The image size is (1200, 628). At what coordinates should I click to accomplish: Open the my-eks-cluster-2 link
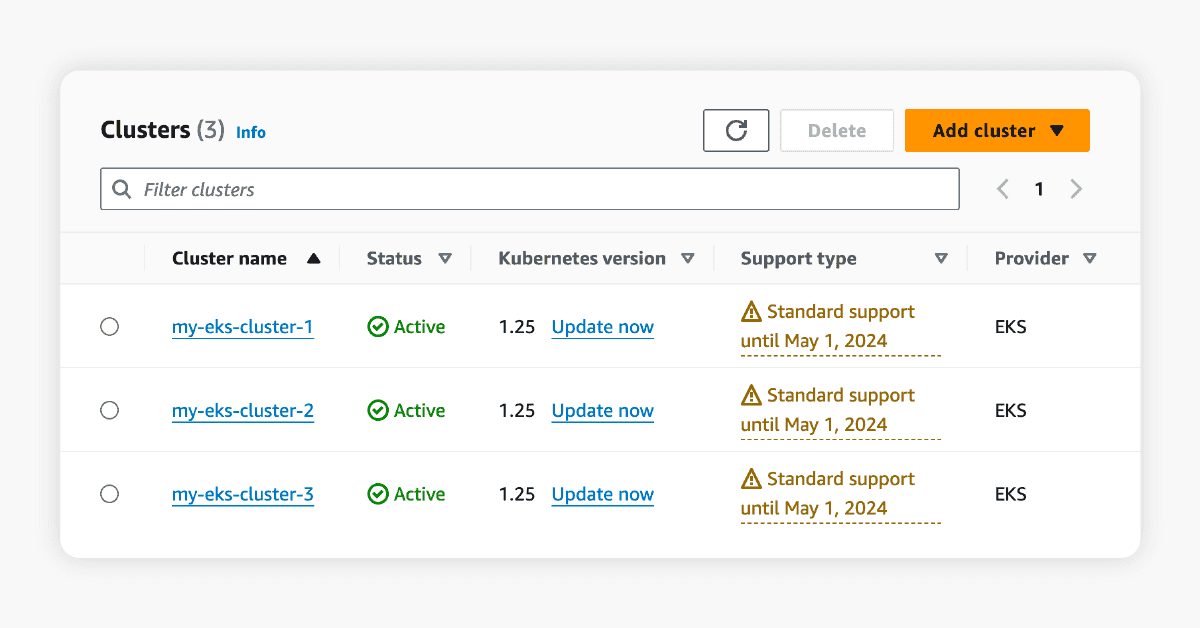243,411
